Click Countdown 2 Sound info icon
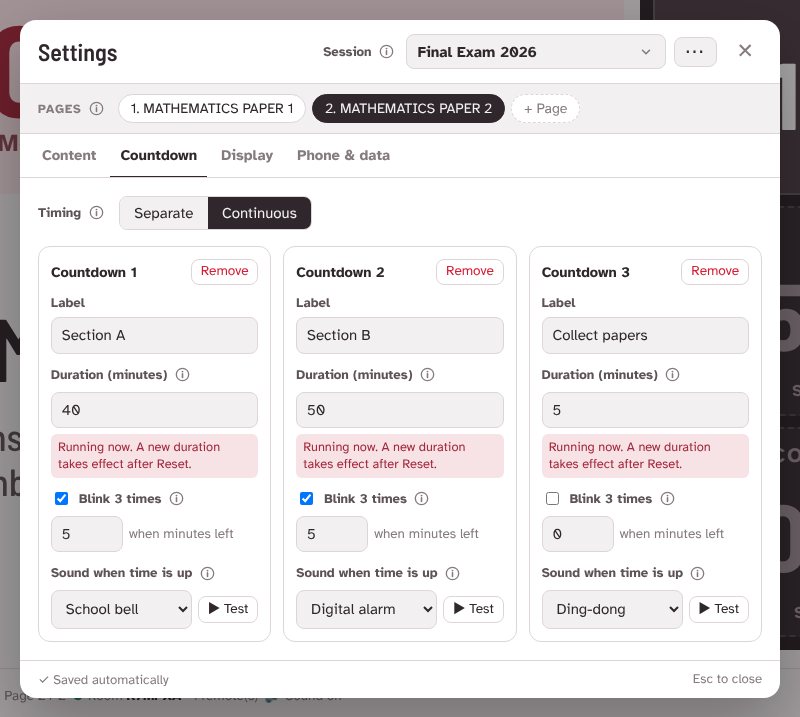Screen dimensions: 800x717 (453, 573)
